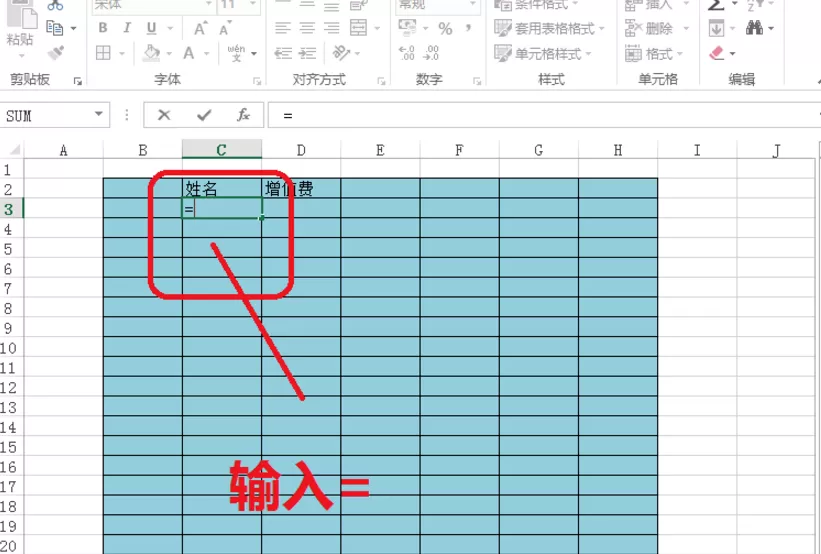Image resolution: width=821 pixels, height=554 pixels.
Task: Toggle italic formatting
Action: pyautogui.click(x=127, y=28)
